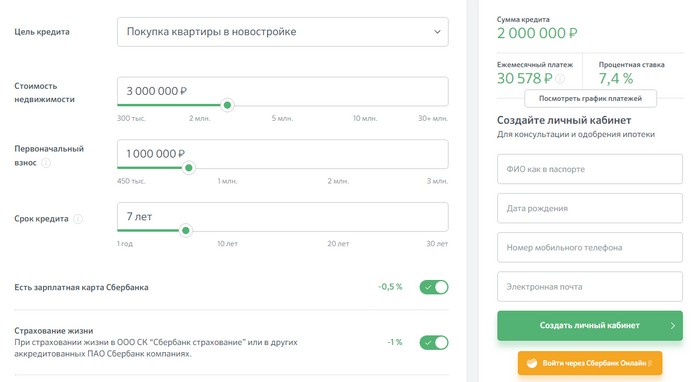
Task: Toggle the 'Страхование жизни' switch
Action: tap(433, 342)
